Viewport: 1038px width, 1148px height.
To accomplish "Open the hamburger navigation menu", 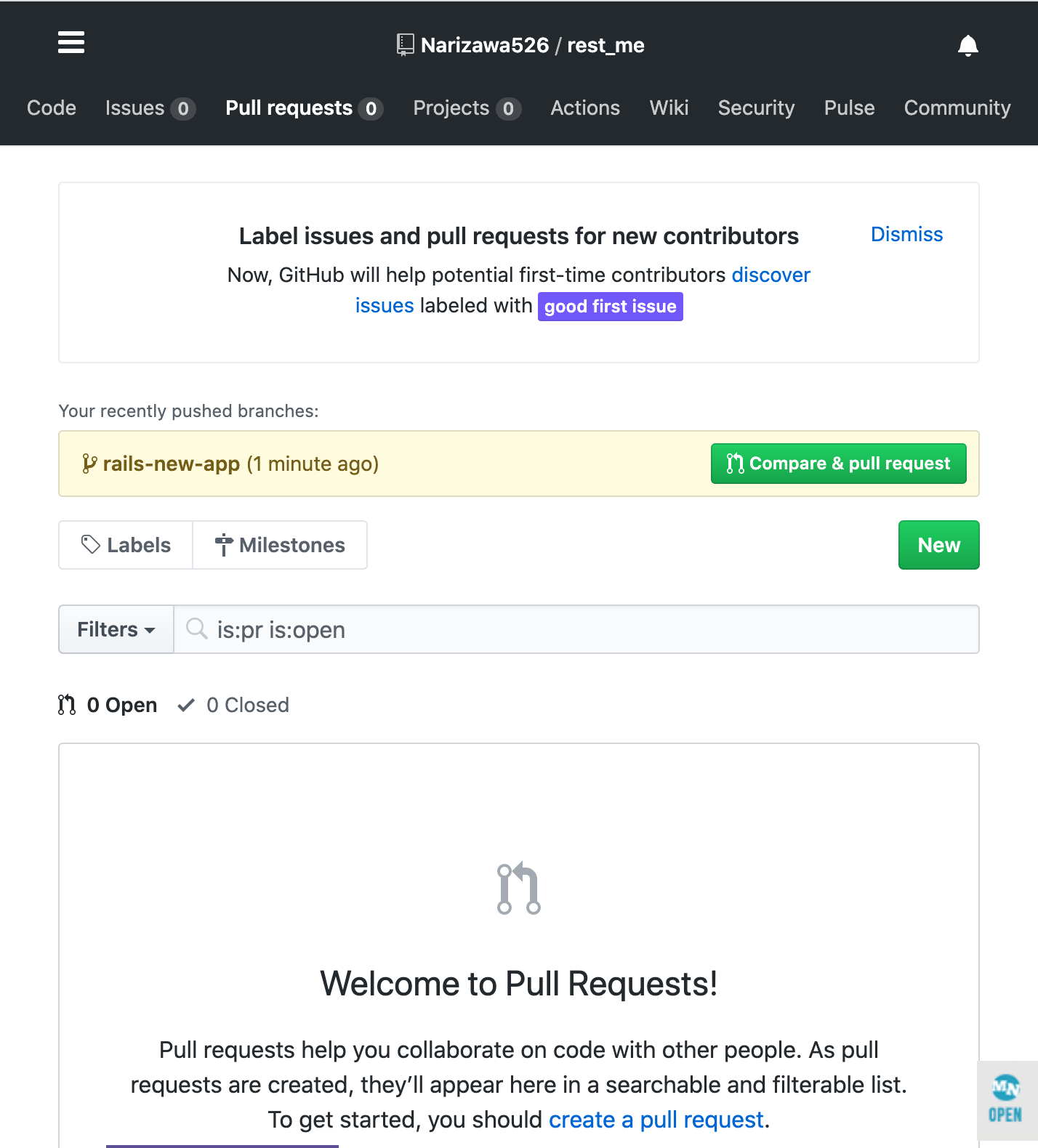I will click(71, 43).
